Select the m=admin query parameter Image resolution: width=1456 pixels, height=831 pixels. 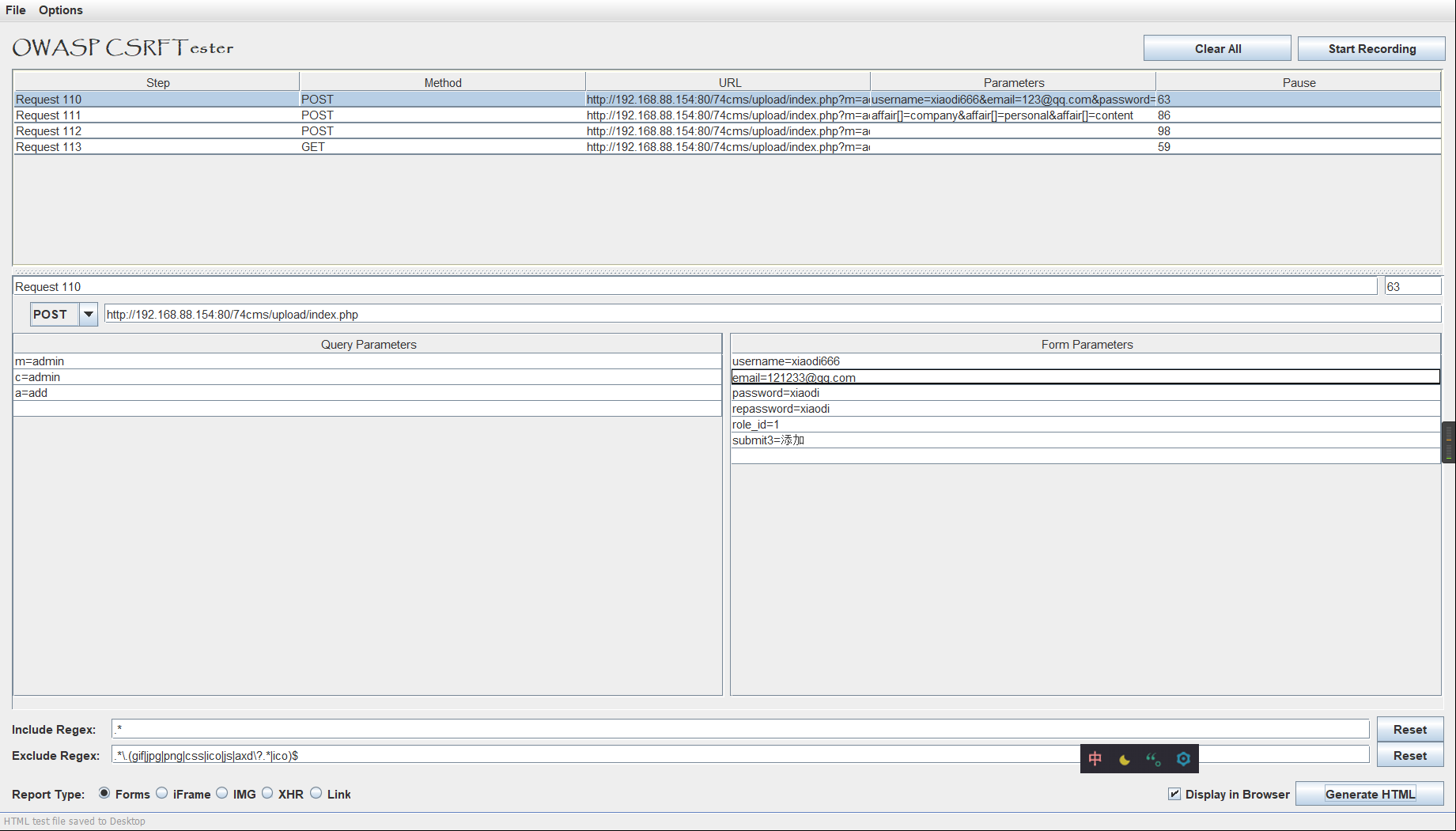click(x=368, y=361)
